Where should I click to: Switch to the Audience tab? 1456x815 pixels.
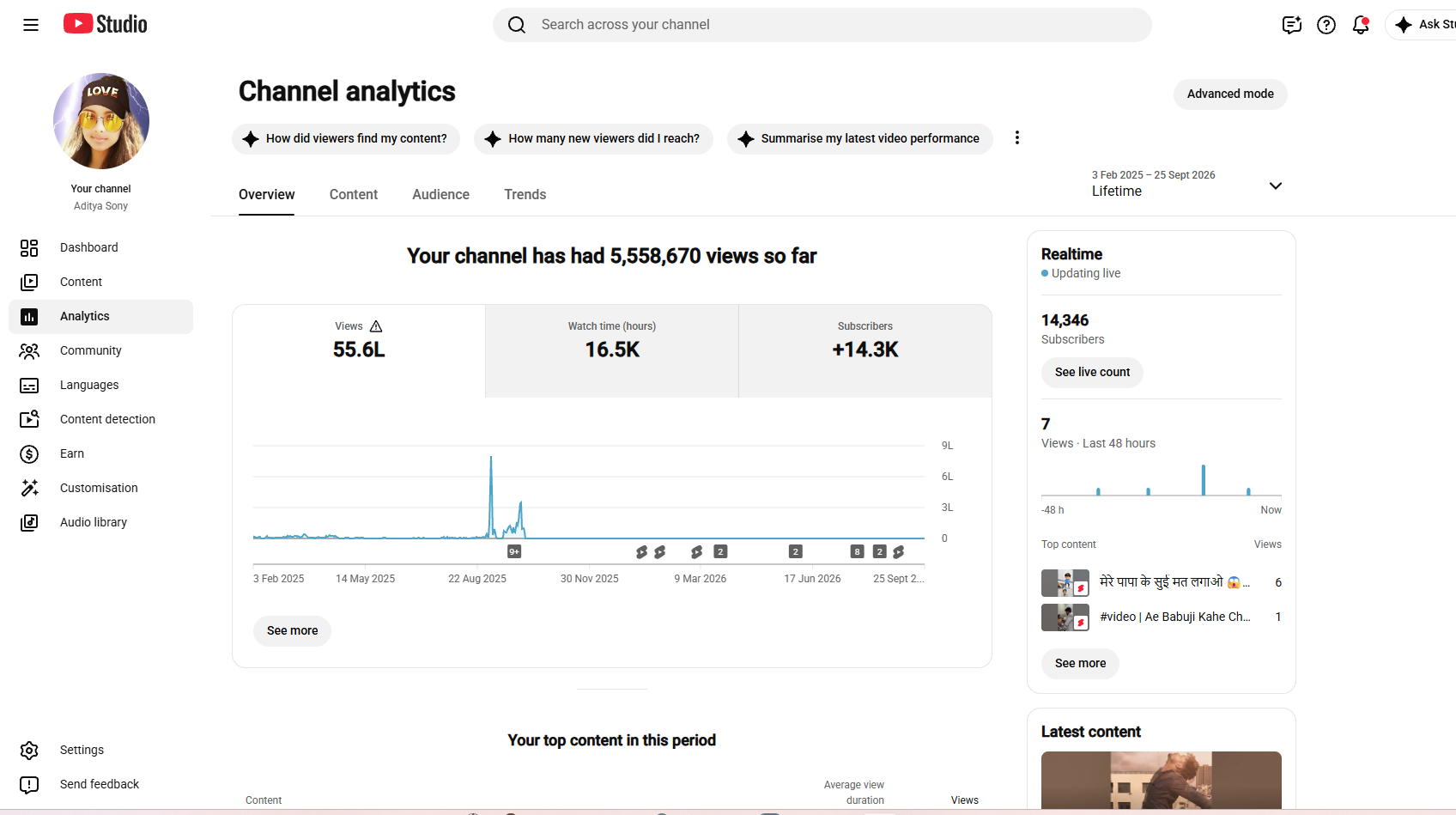(x=440, y=195)
